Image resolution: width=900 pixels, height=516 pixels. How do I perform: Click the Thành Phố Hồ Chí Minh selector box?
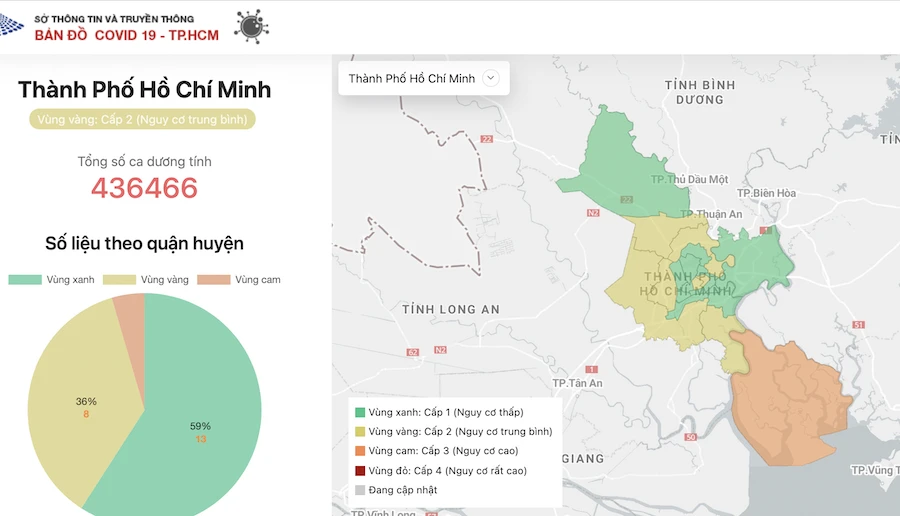click(412, 78)
